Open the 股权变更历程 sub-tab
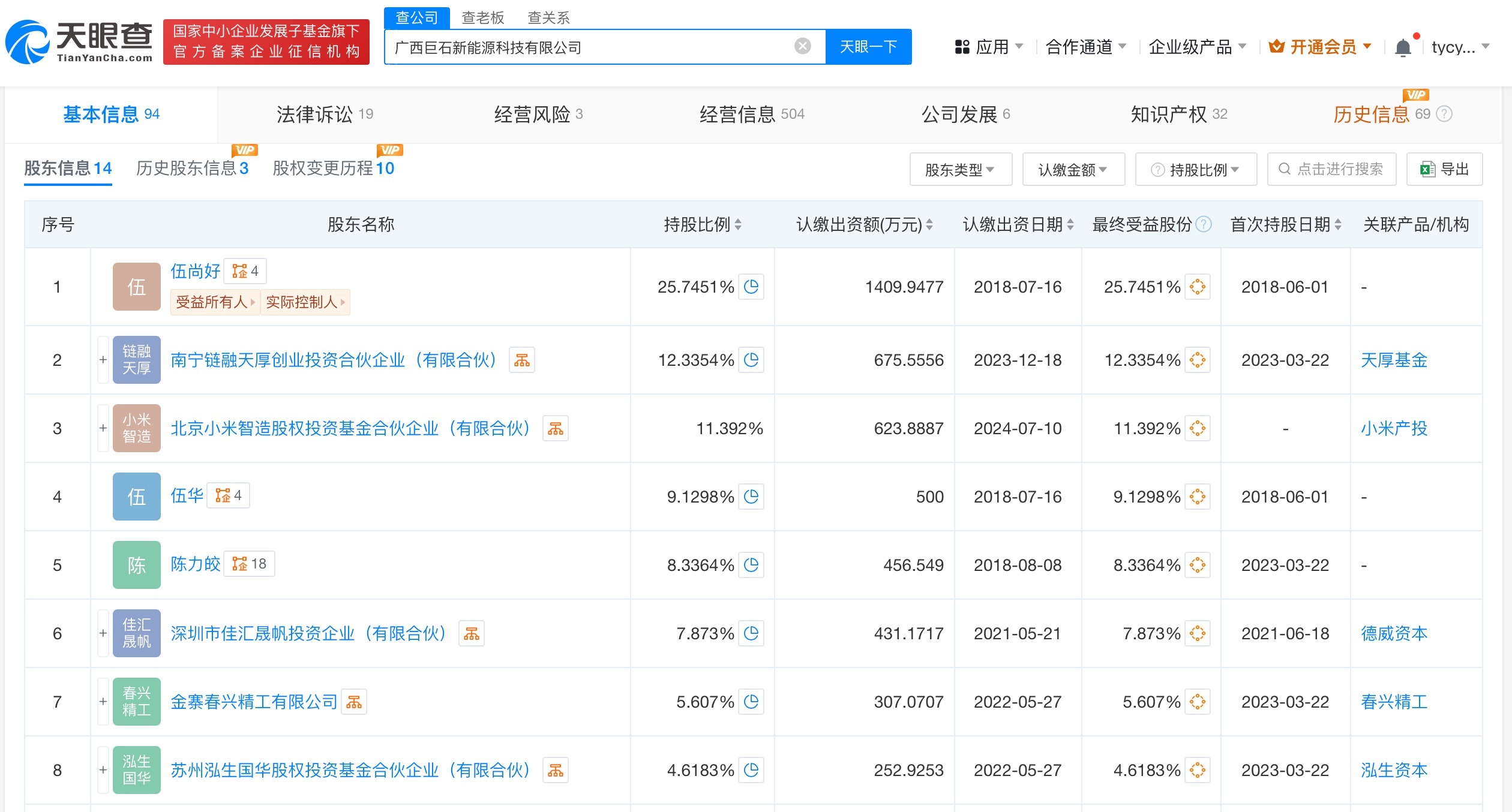The width and height of the screenshot is (1512, 812). [334, 169]
